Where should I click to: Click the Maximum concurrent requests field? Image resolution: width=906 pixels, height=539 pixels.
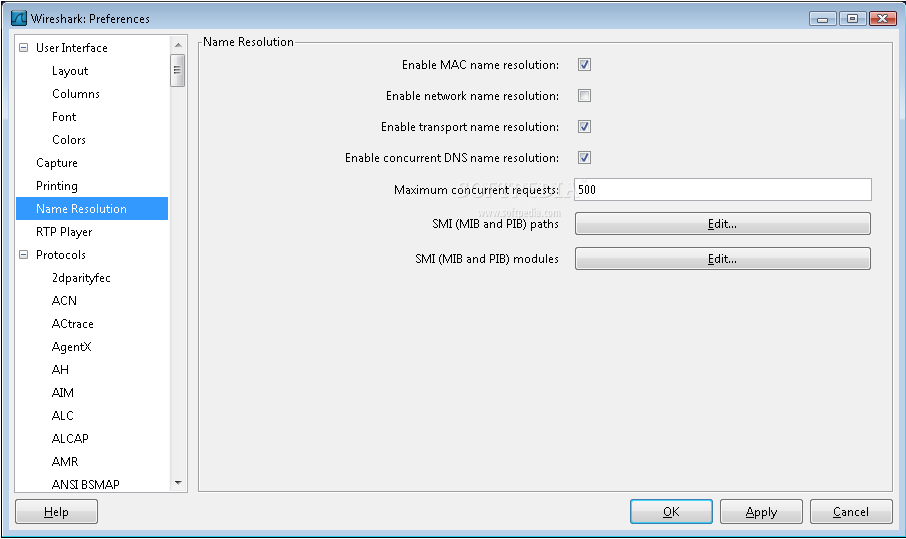(723, 189)
